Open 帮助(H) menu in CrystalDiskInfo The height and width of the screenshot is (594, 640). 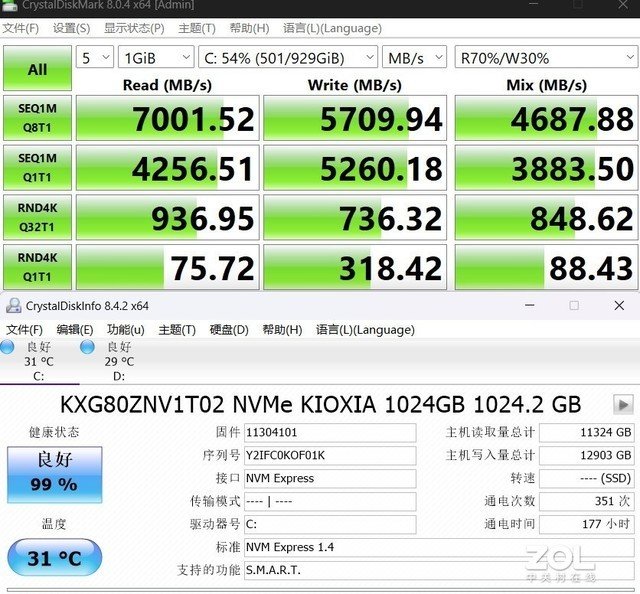(x=282, y=329)
